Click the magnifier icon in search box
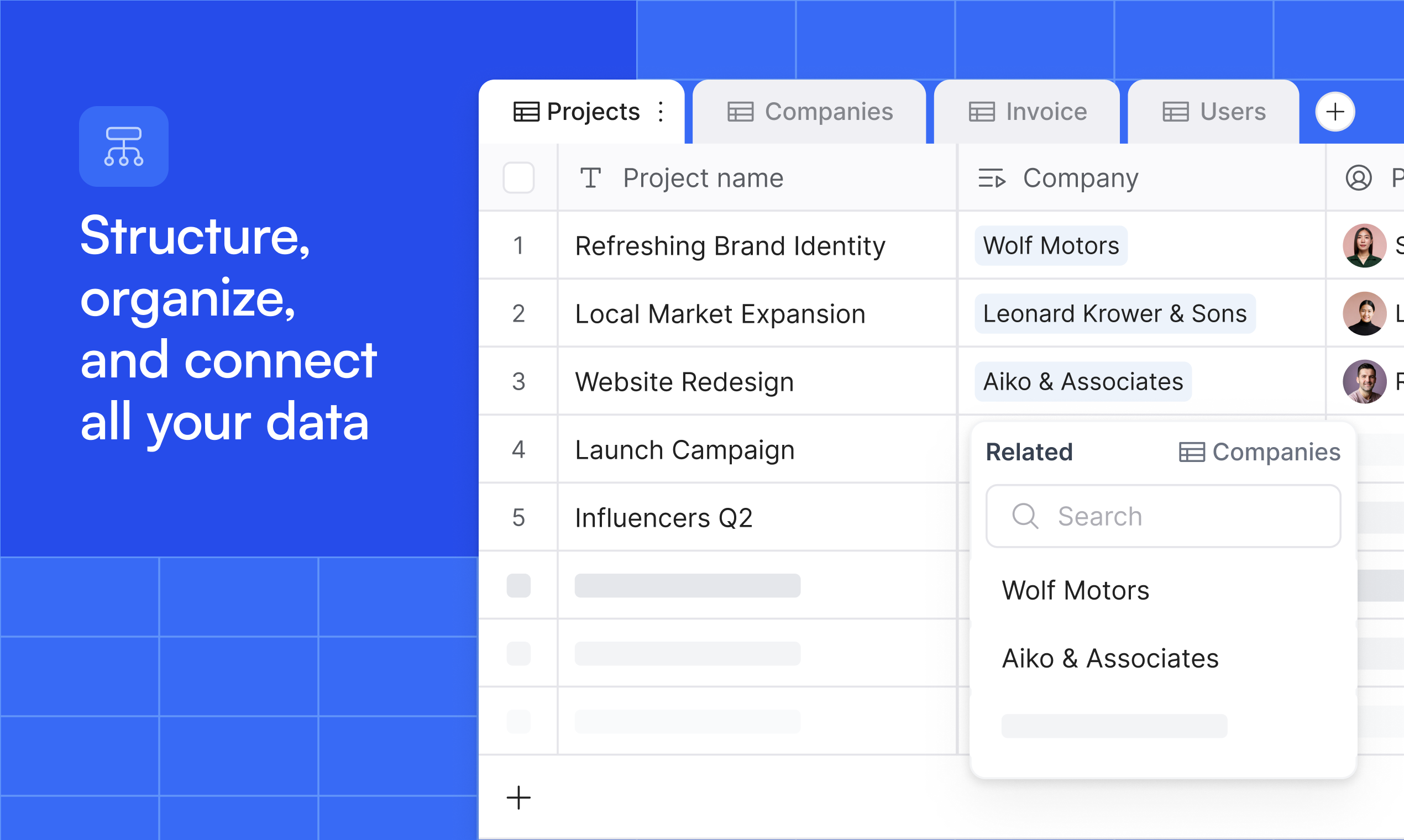Screen dimensions: 1404x840 (x=1025, y=516)
